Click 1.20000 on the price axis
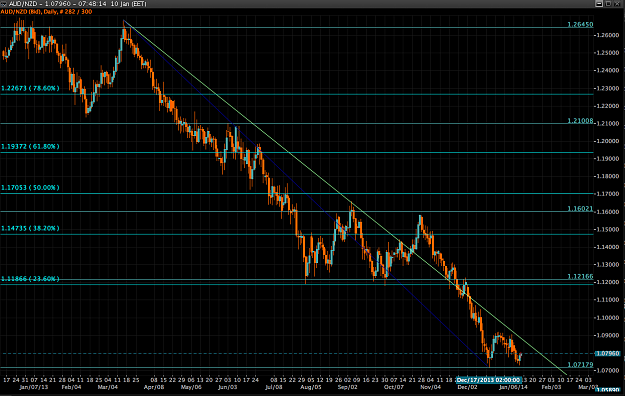 pos(607,141)
